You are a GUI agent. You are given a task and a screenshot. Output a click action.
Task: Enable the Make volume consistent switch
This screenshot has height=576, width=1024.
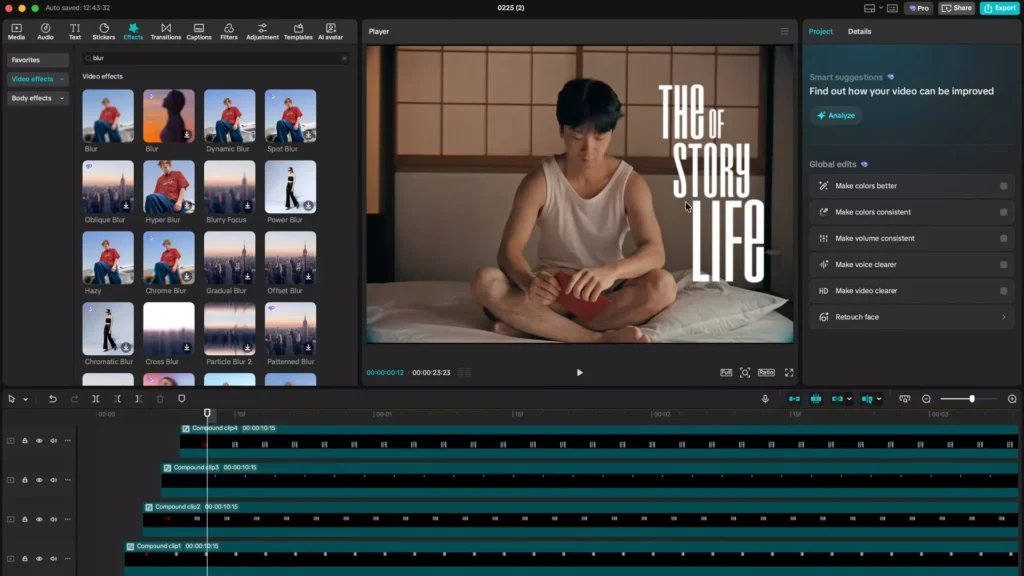pyautogui.click(x=1002, y=238)
